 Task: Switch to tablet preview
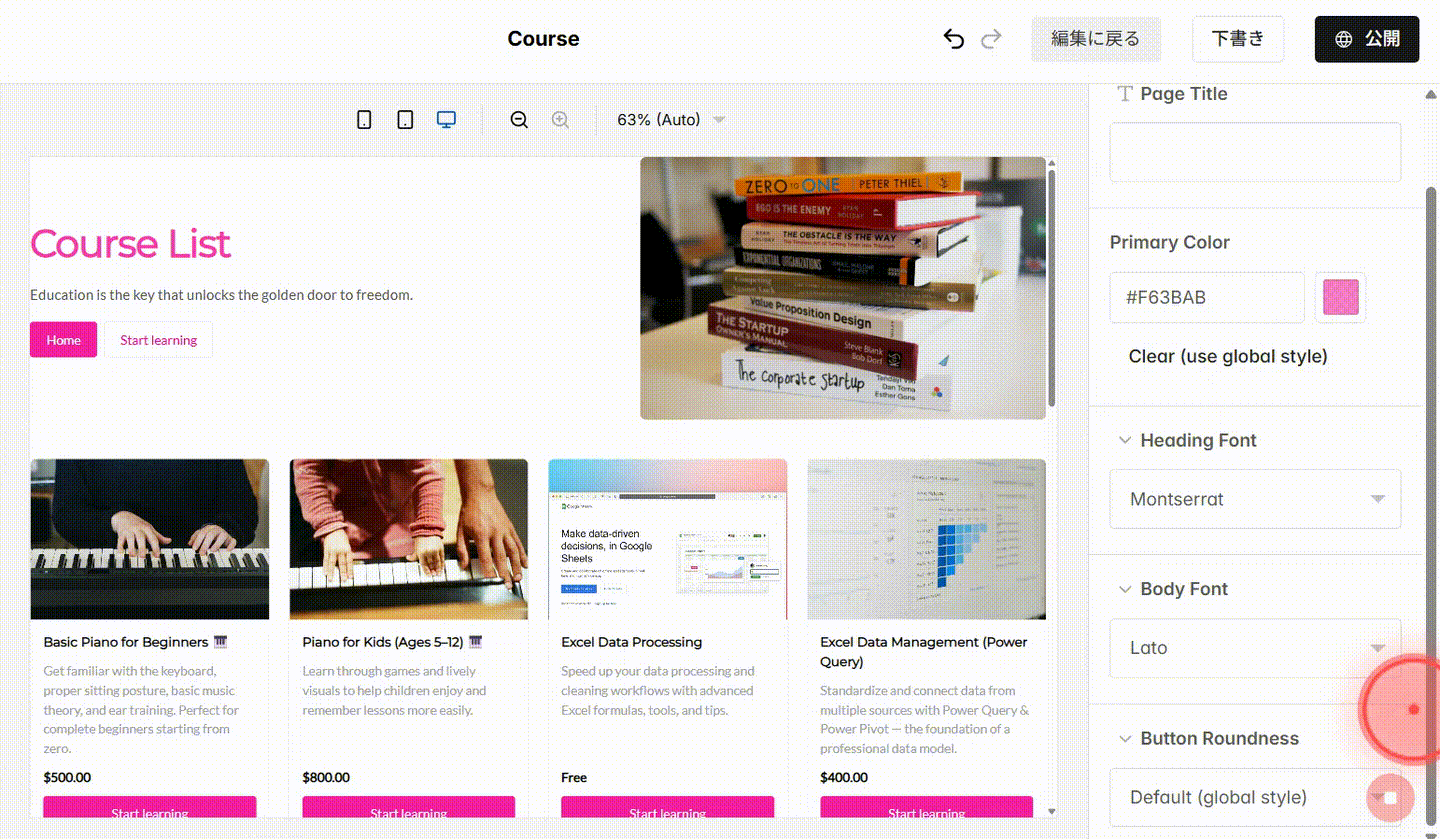click(x=405, y=120)
